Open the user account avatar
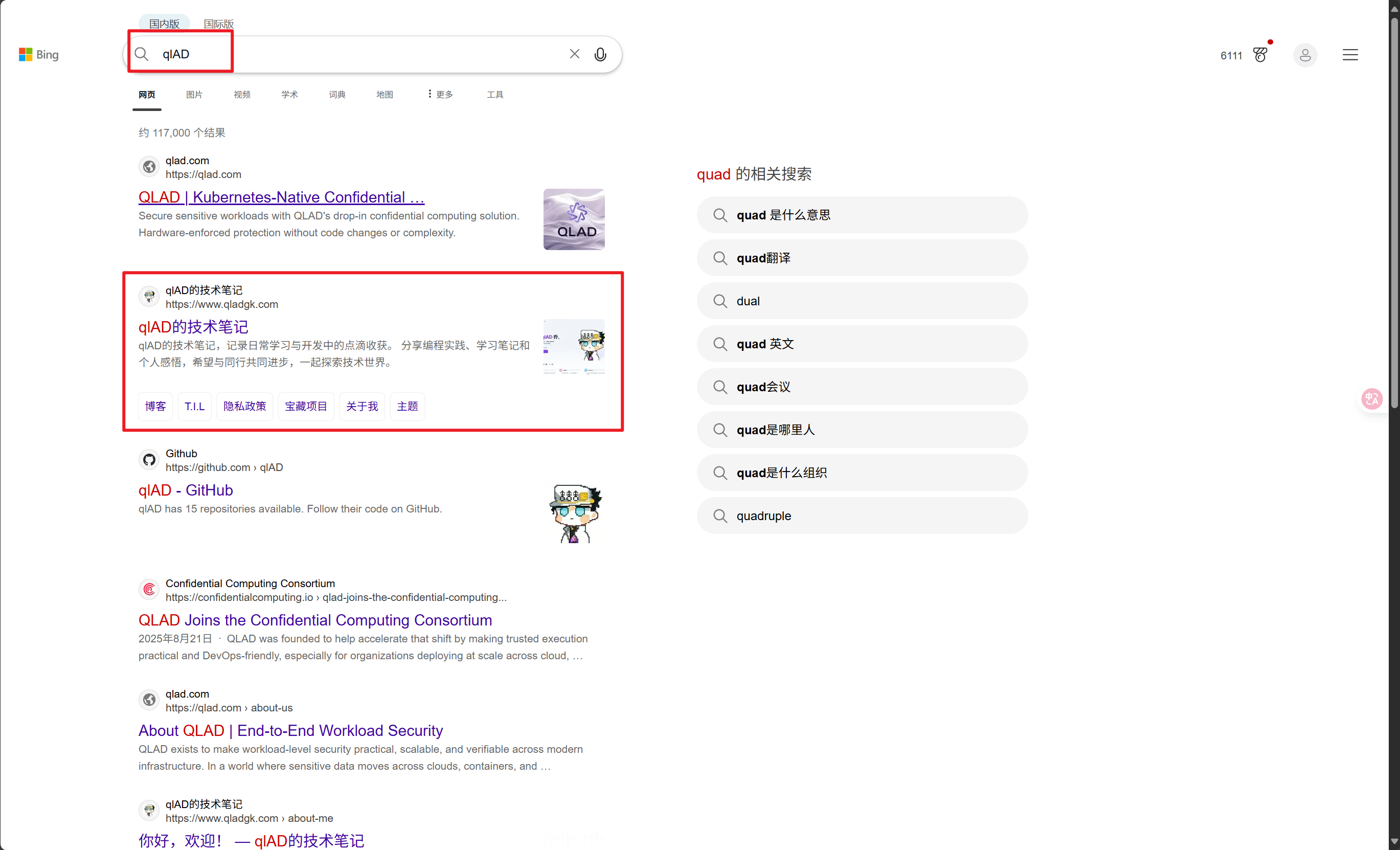The image size is (1400, 850). tap(1304, 55)
